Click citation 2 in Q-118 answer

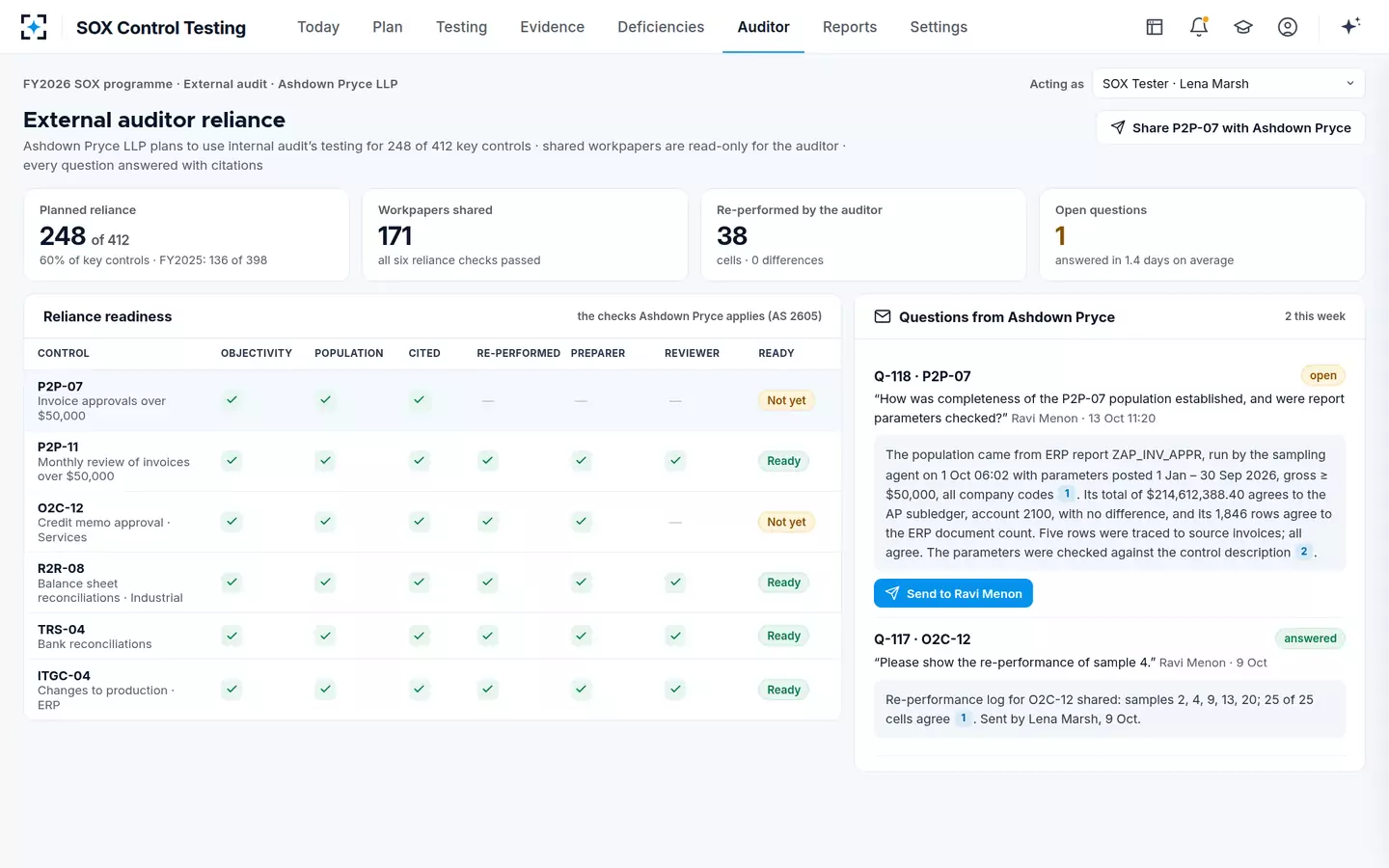tap(1304, 552)
